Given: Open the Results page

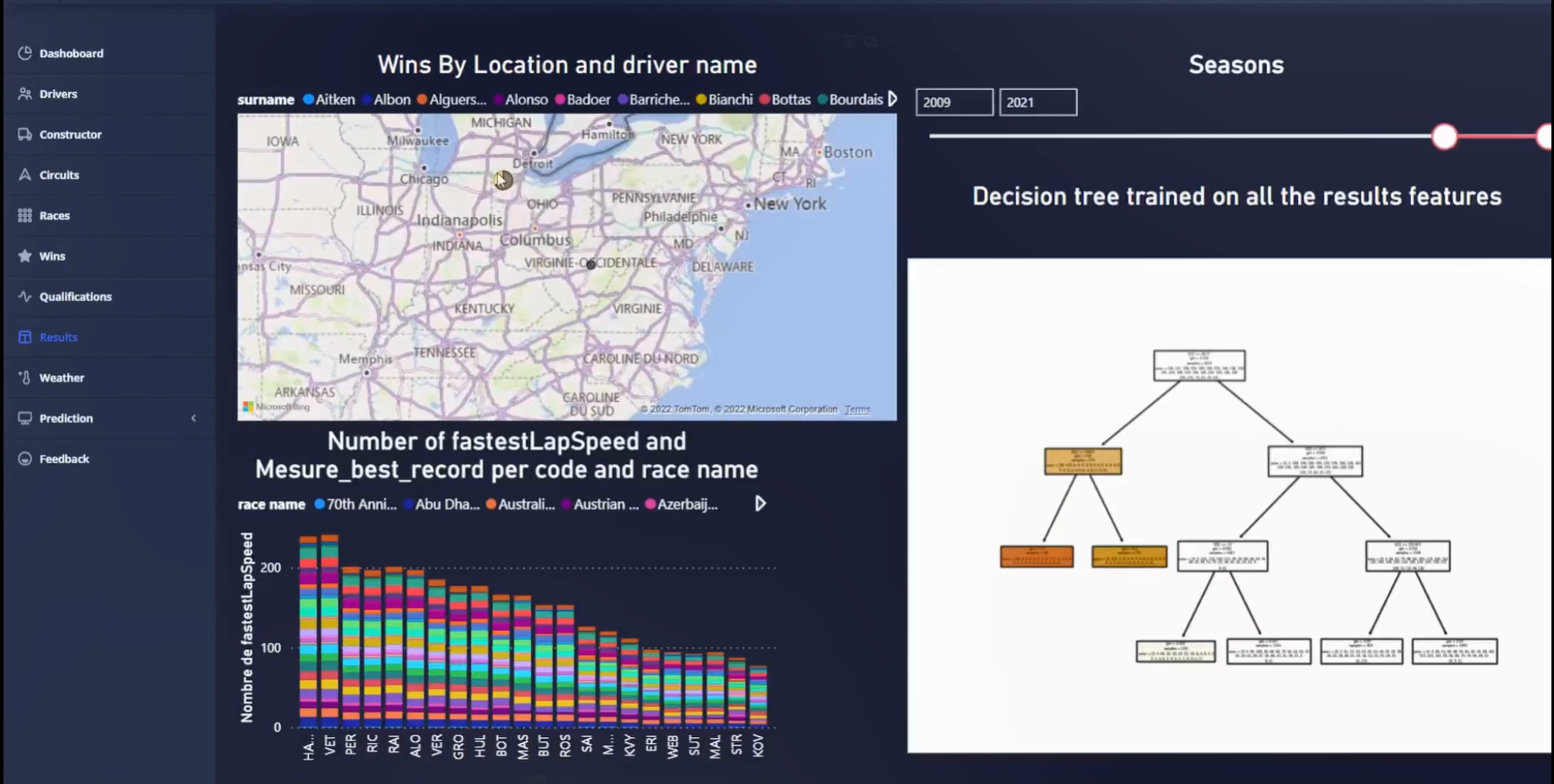Looking at the screenshot, I should (58, 337).
